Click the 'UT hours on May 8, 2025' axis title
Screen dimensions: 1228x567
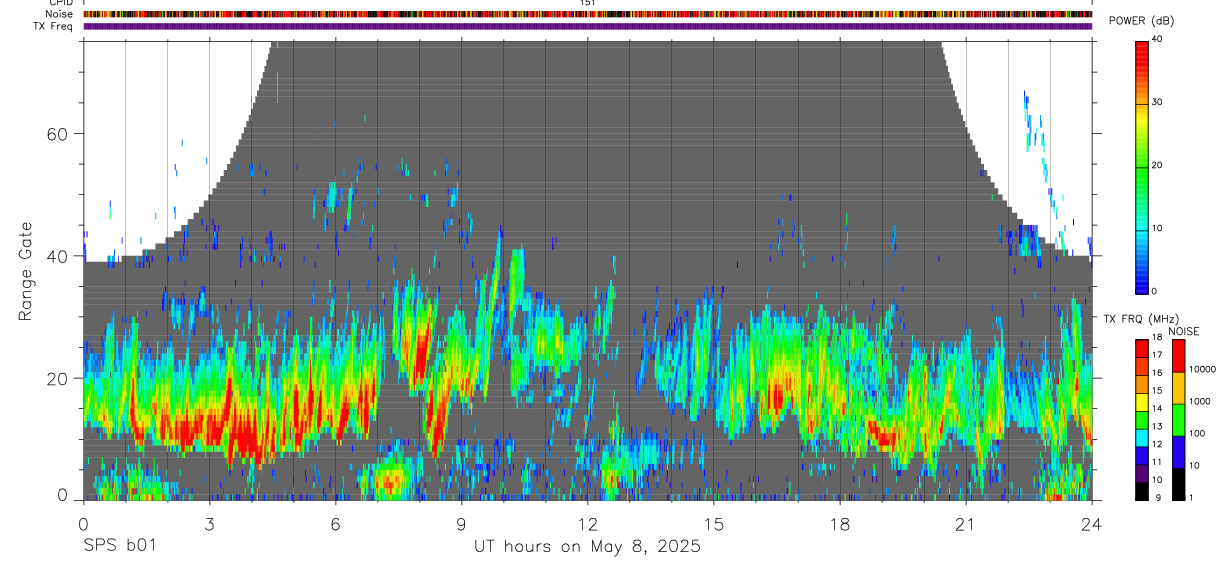click(587, 547)
